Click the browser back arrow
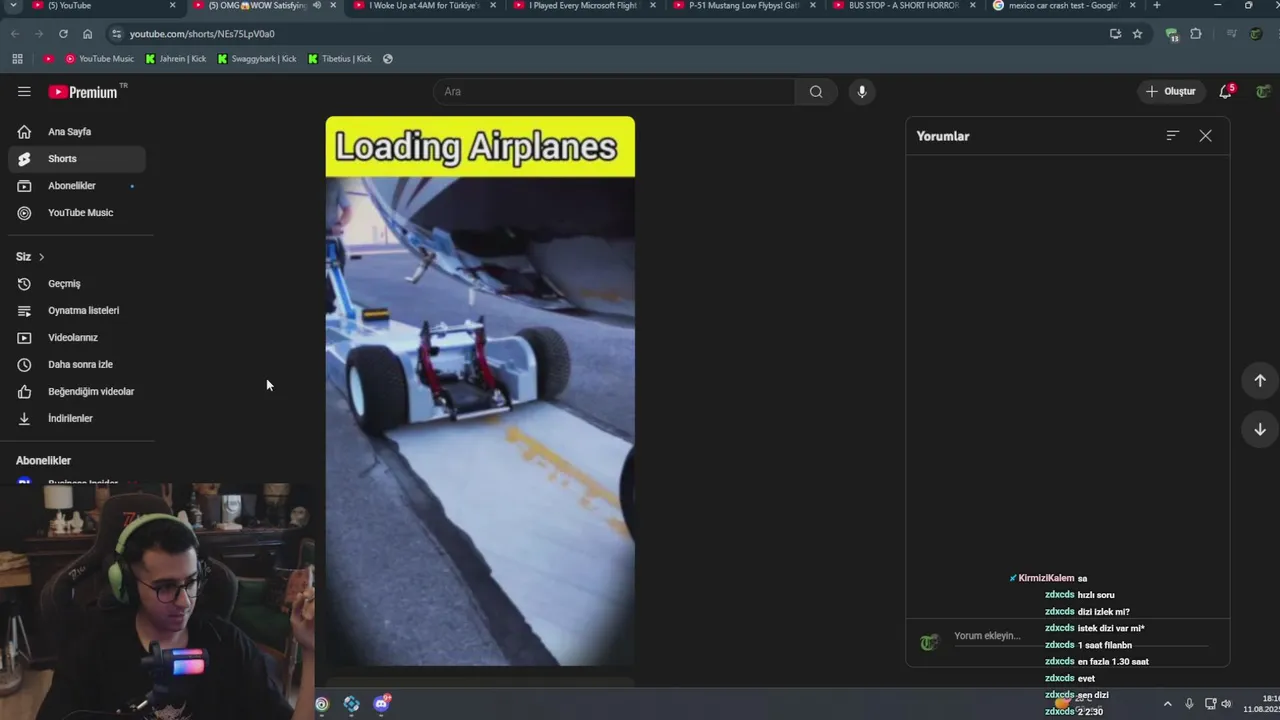1280x720 pixels. click(15, 34)
